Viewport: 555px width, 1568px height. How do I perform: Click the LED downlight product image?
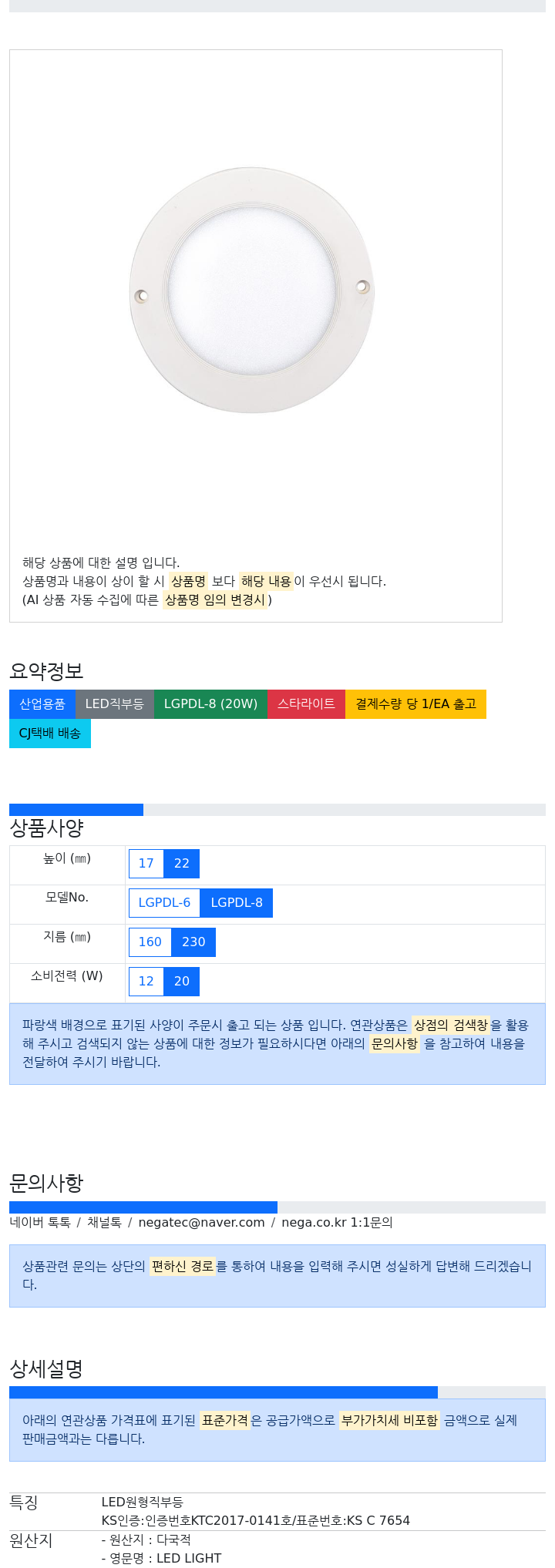(x=252, y=290)
